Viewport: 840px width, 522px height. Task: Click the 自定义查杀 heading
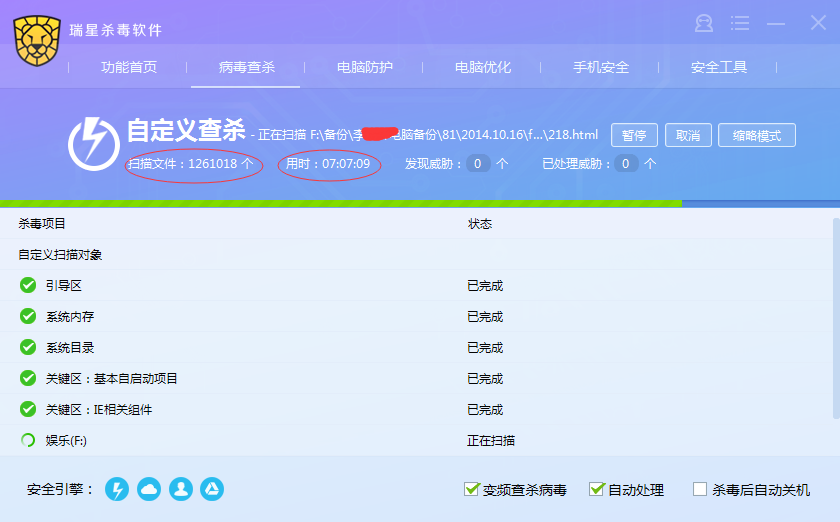coord(186,130)
